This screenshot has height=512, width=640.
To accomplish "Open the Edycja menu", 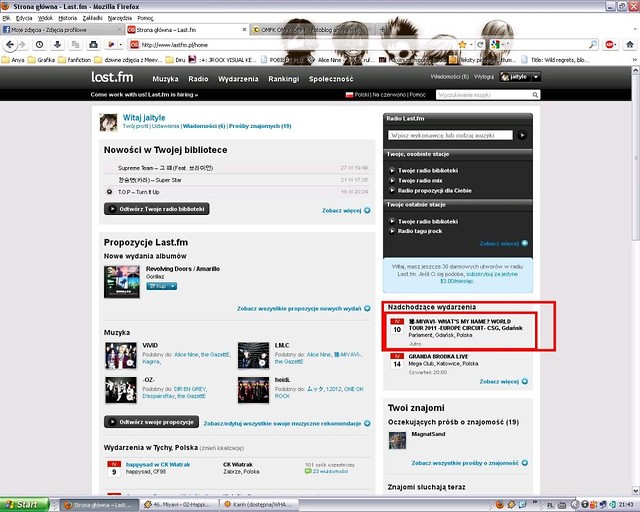I will point(24,18).
